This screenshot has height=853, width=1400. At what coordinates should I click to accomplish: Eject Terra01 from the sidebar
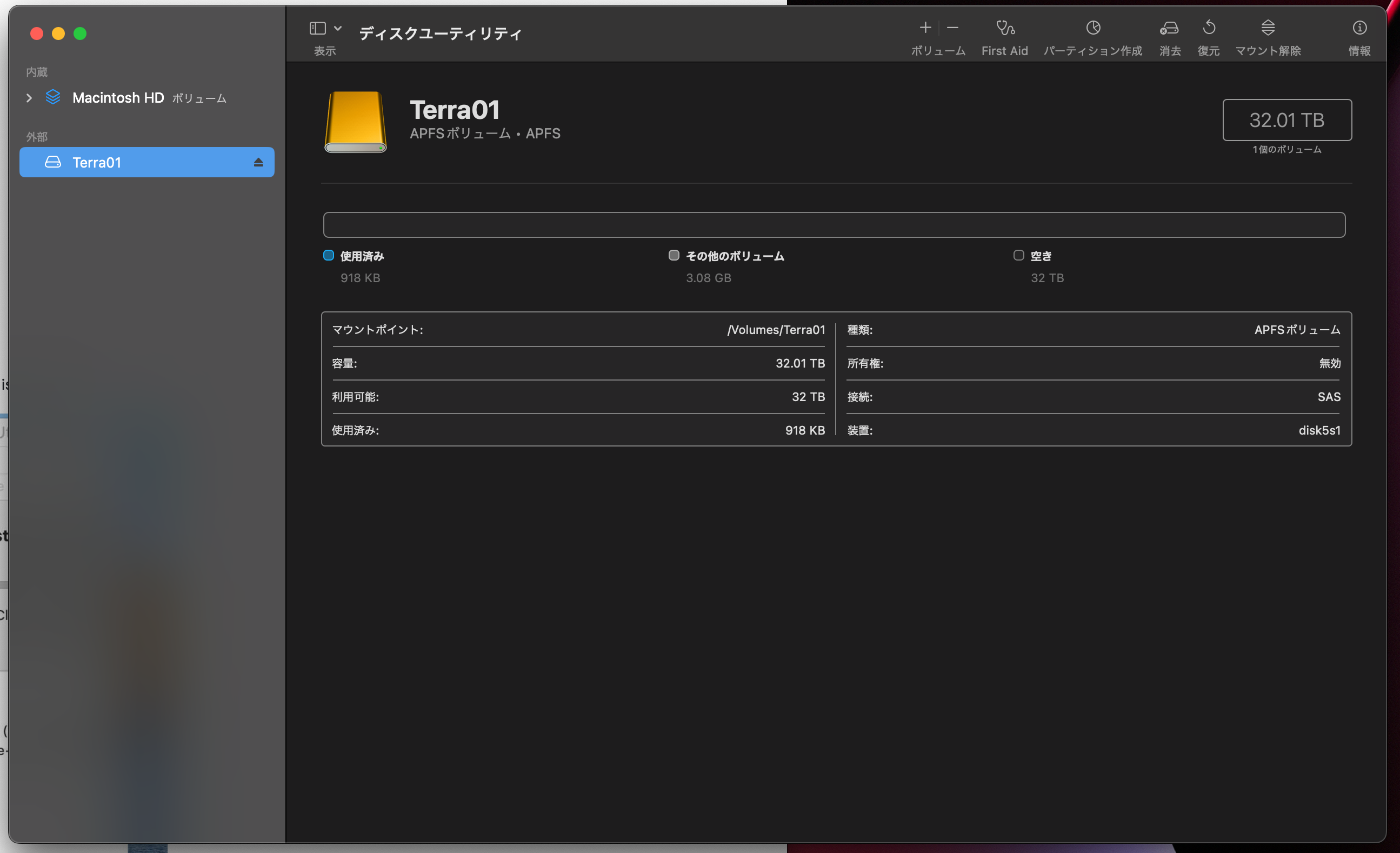pyautogui.click(x=258, y=163)
